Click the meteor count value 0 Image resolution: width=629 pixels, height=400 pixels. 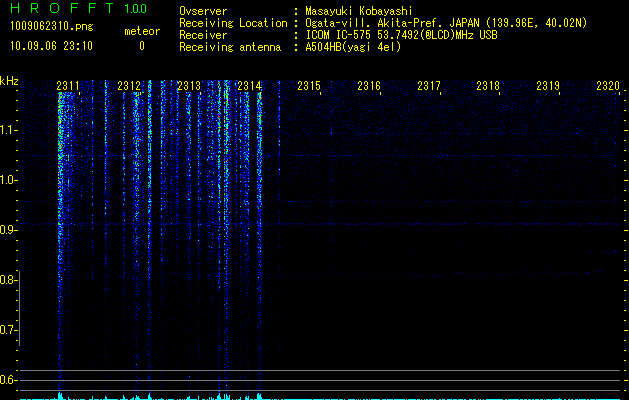(x=142, y=46)
